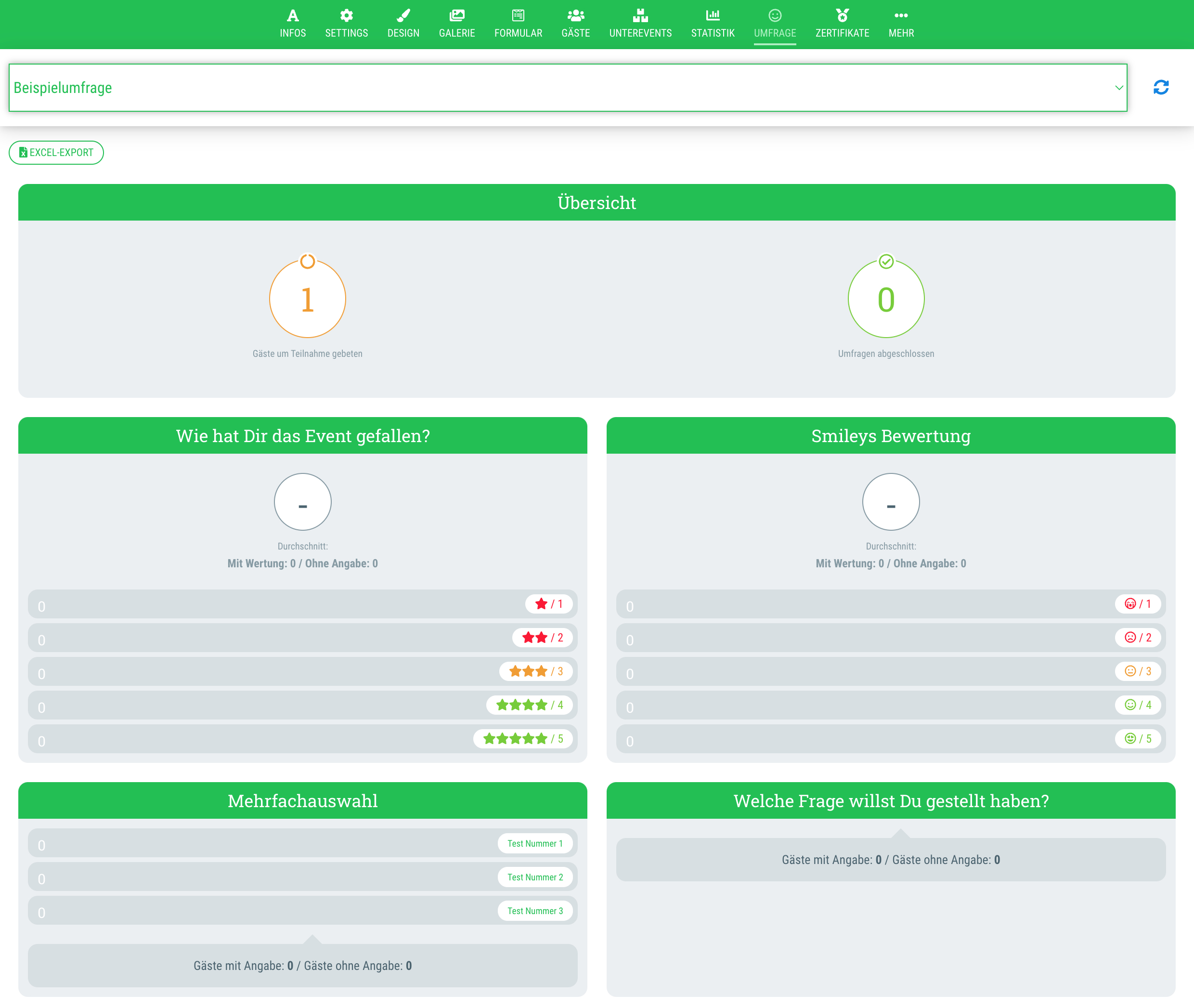Screen dimensions: 1194x1008
Task: Click the Test Nummer 2 label
Action: pyautogui.click(x=535, y=877)
